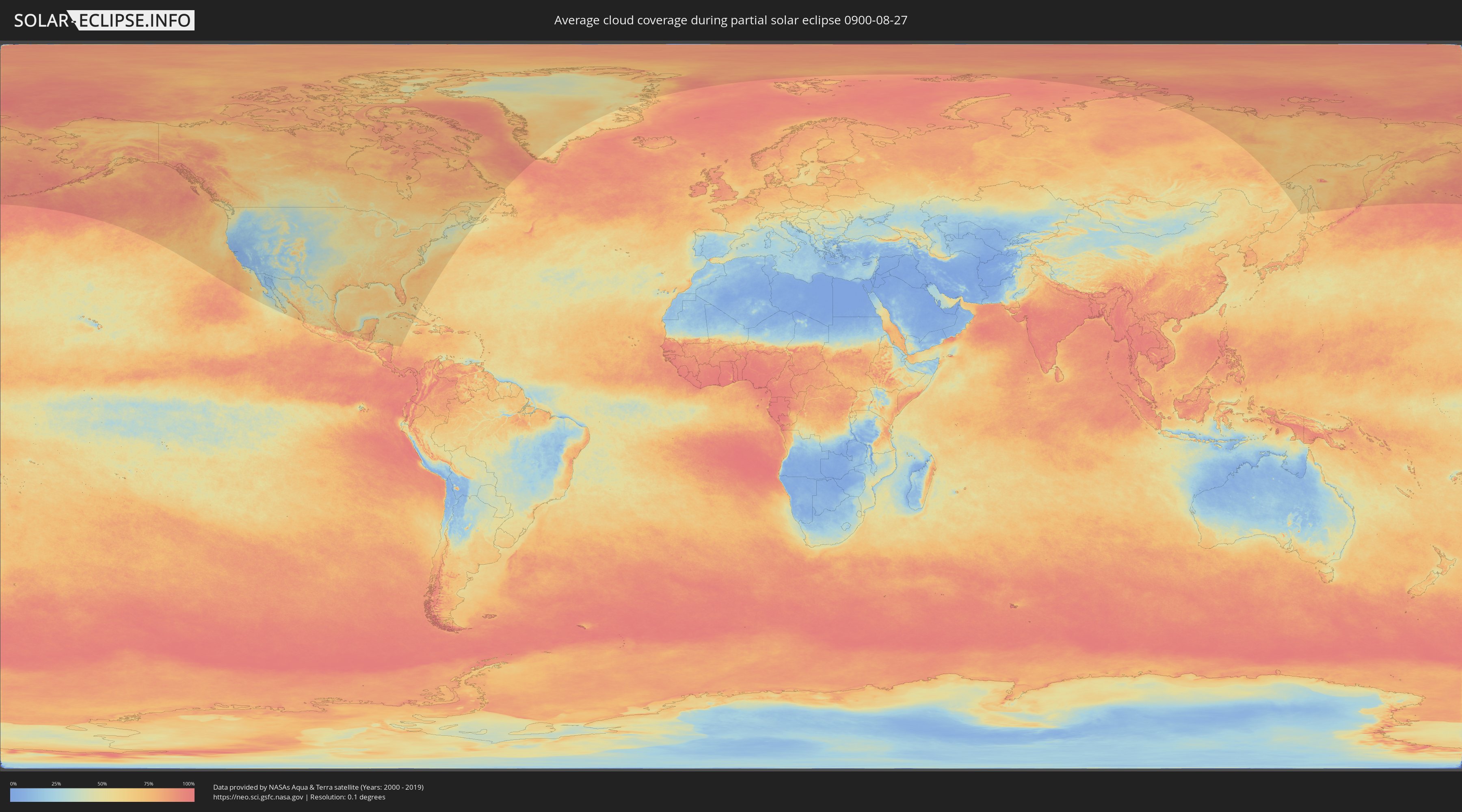Click the 75% legend label

tap(148, 784)
